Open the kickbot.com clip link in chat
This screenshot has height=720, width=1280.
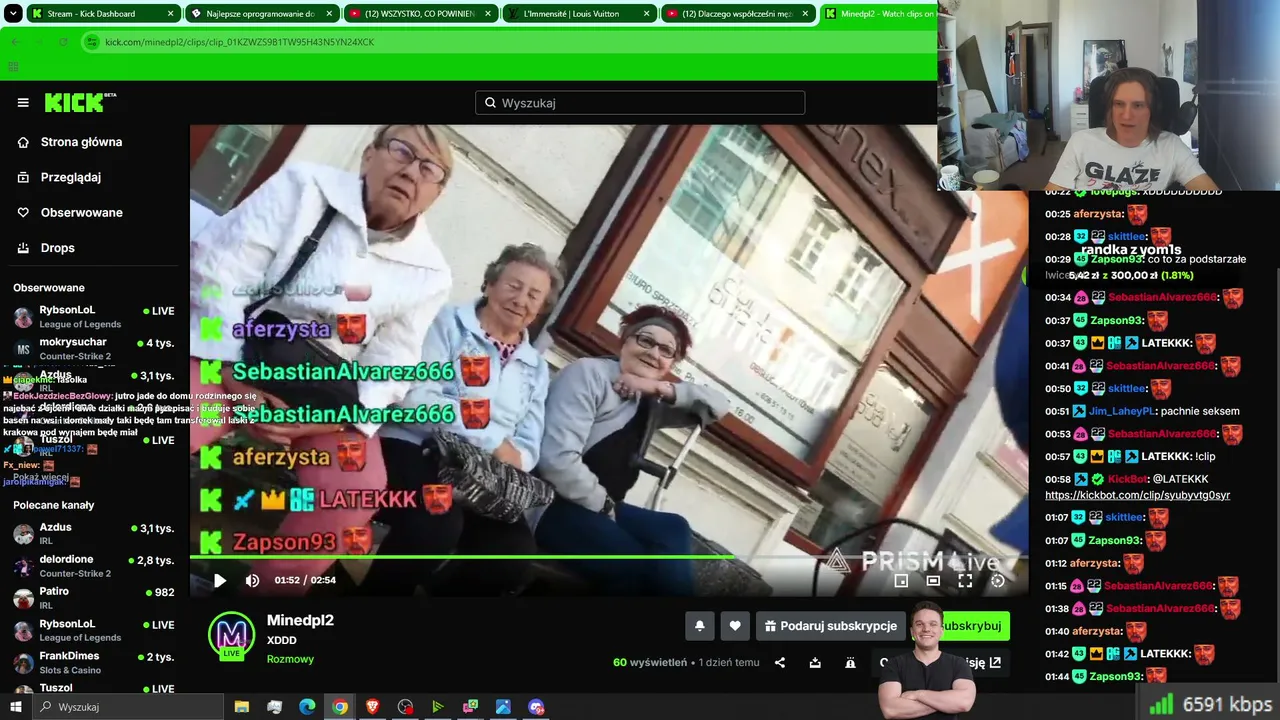click(x=1137, y=495)
